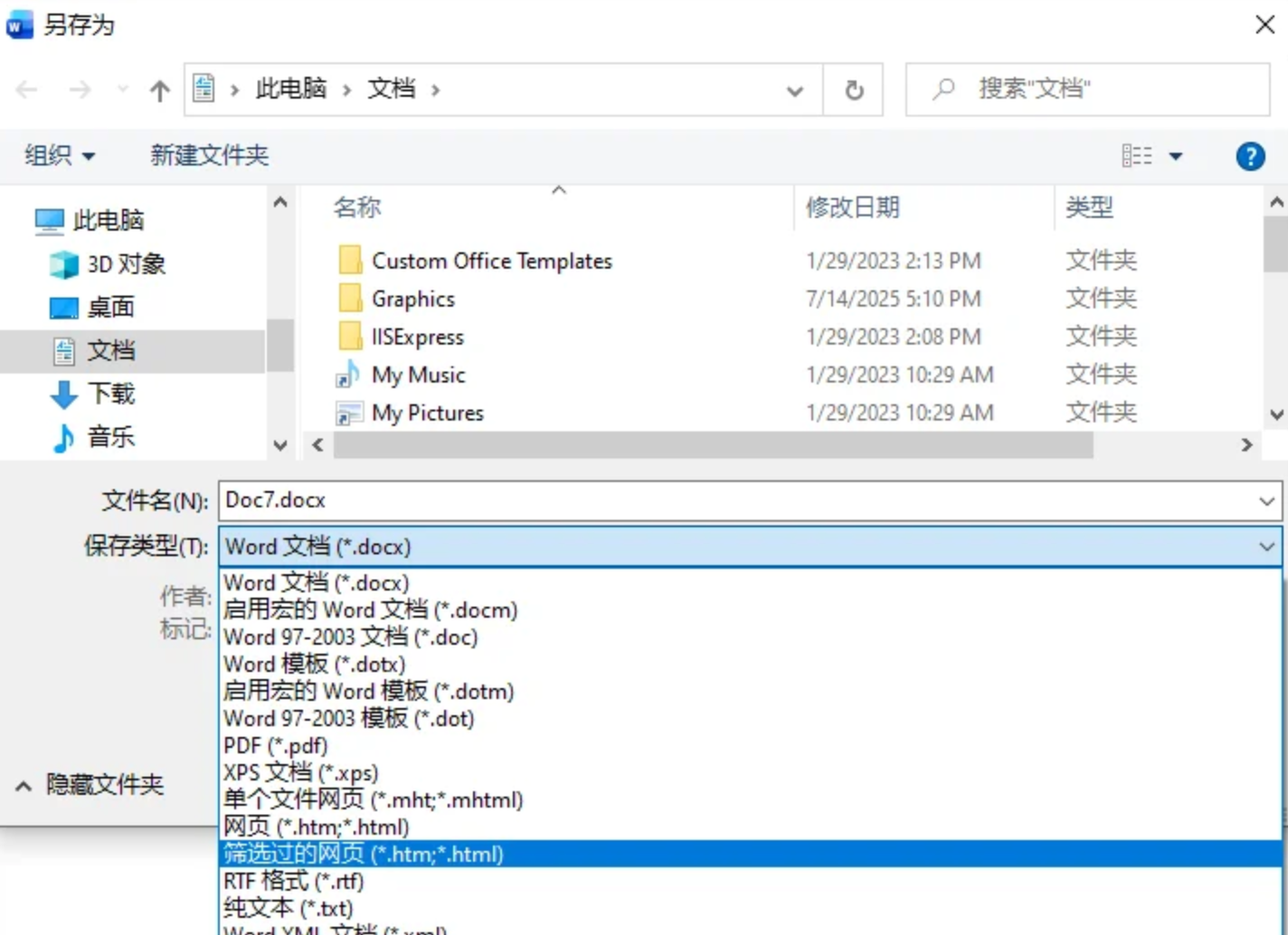Open the blue help icon

click(1250, 156)
